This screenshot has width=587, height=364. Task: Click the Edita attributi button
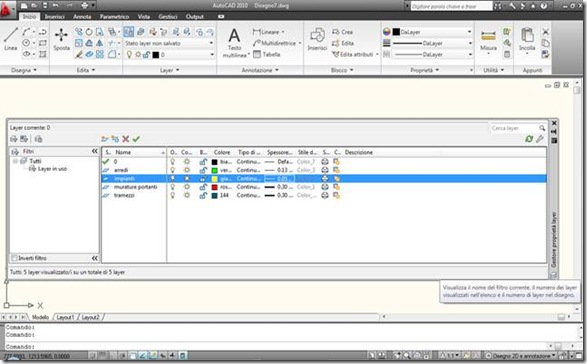tap(353, 54)
